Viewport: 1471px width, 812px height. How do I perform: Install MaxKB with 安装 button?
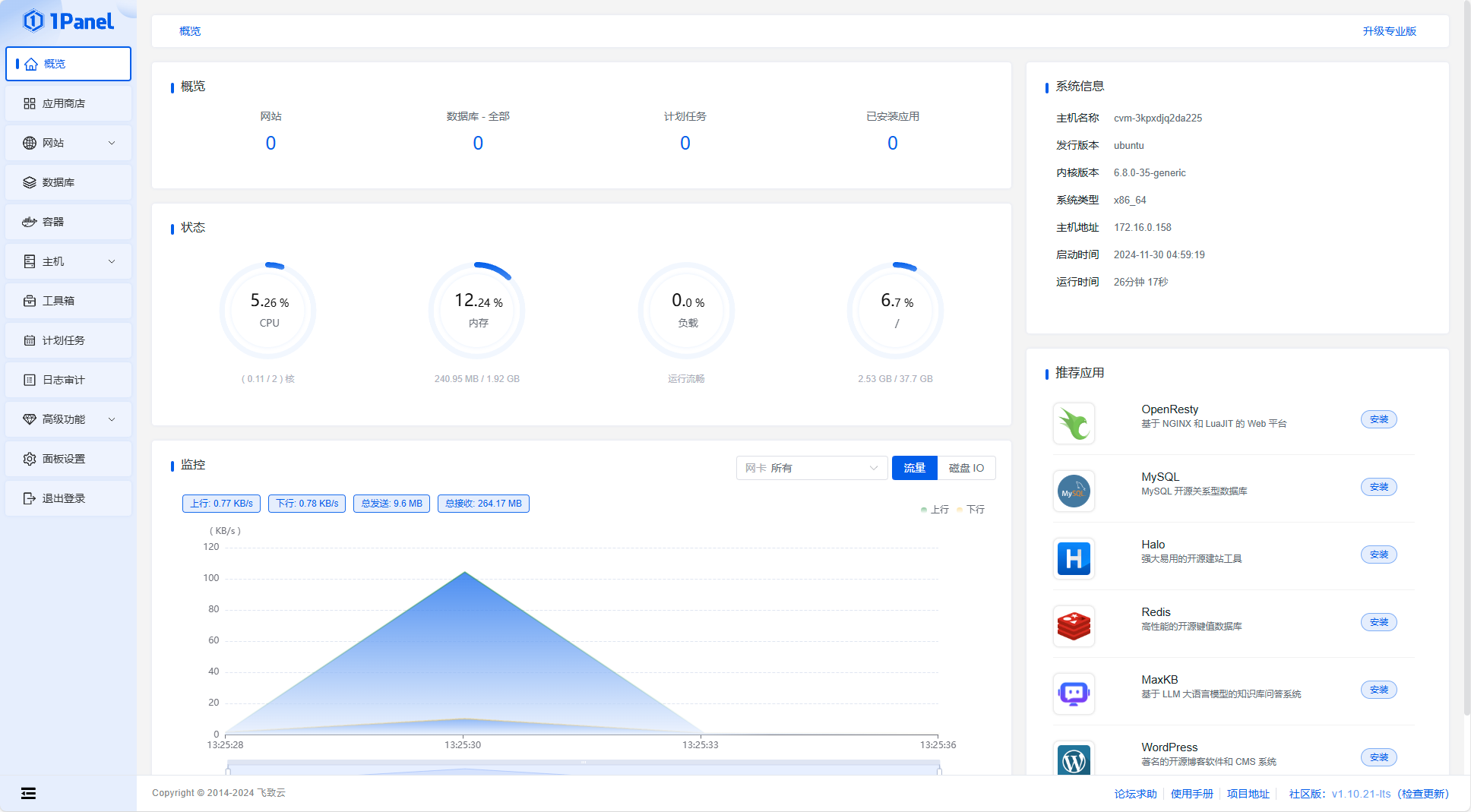point(1378,690)
